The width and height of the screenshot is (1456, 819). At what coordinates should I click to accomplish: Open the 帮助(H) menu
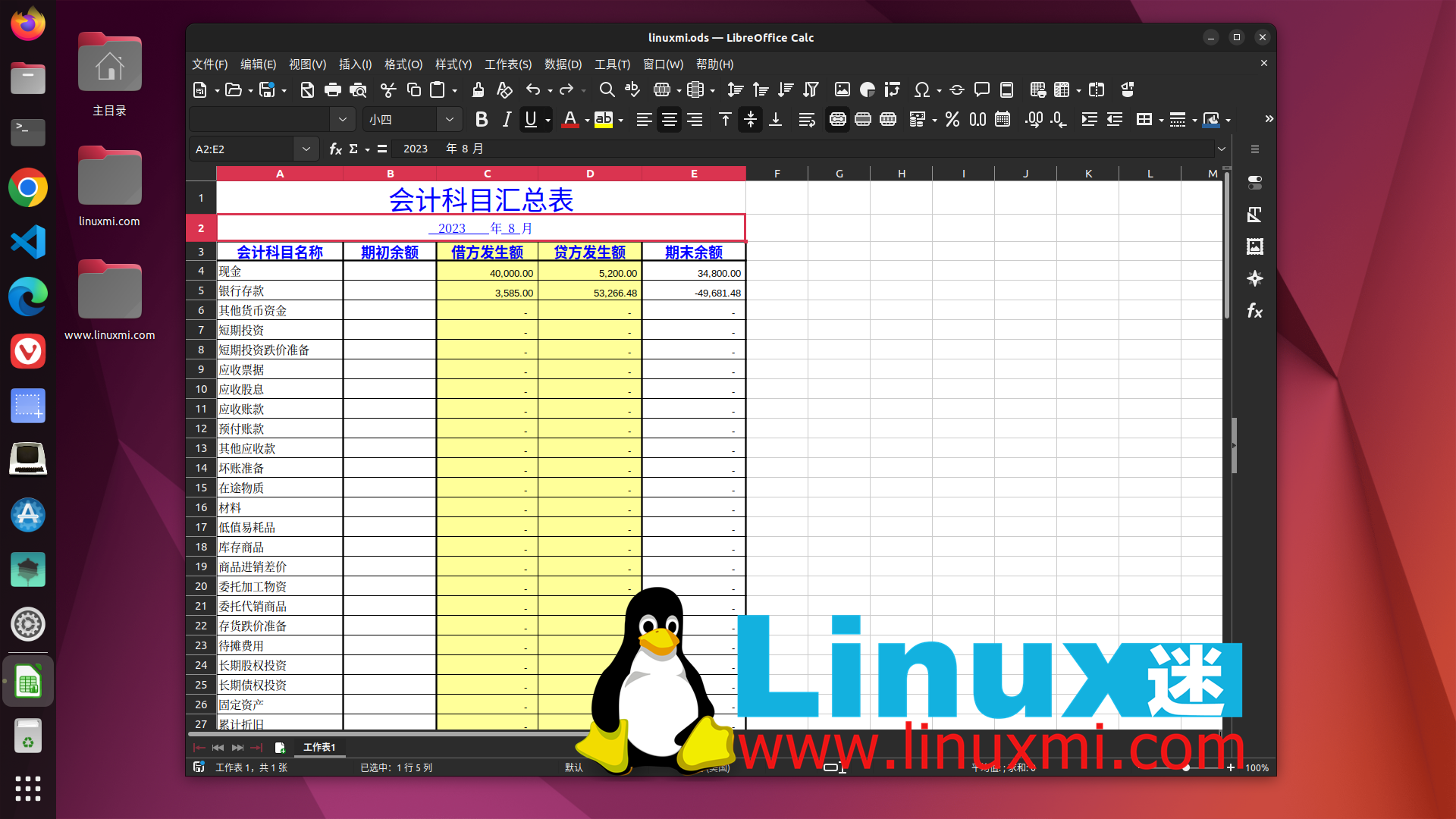[714, 64]
